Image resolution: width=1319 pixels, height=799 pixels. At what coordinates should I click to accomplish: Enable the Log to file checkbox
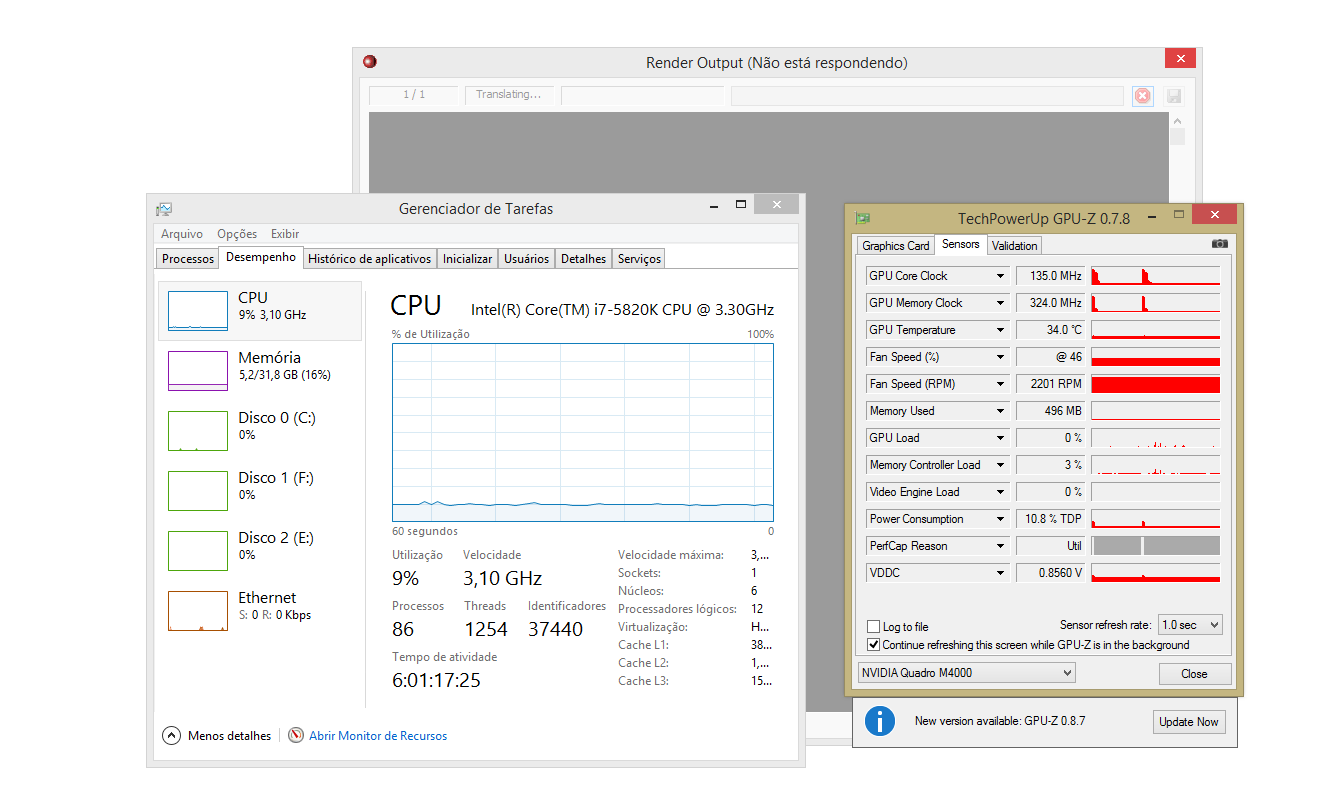(874, 627)
